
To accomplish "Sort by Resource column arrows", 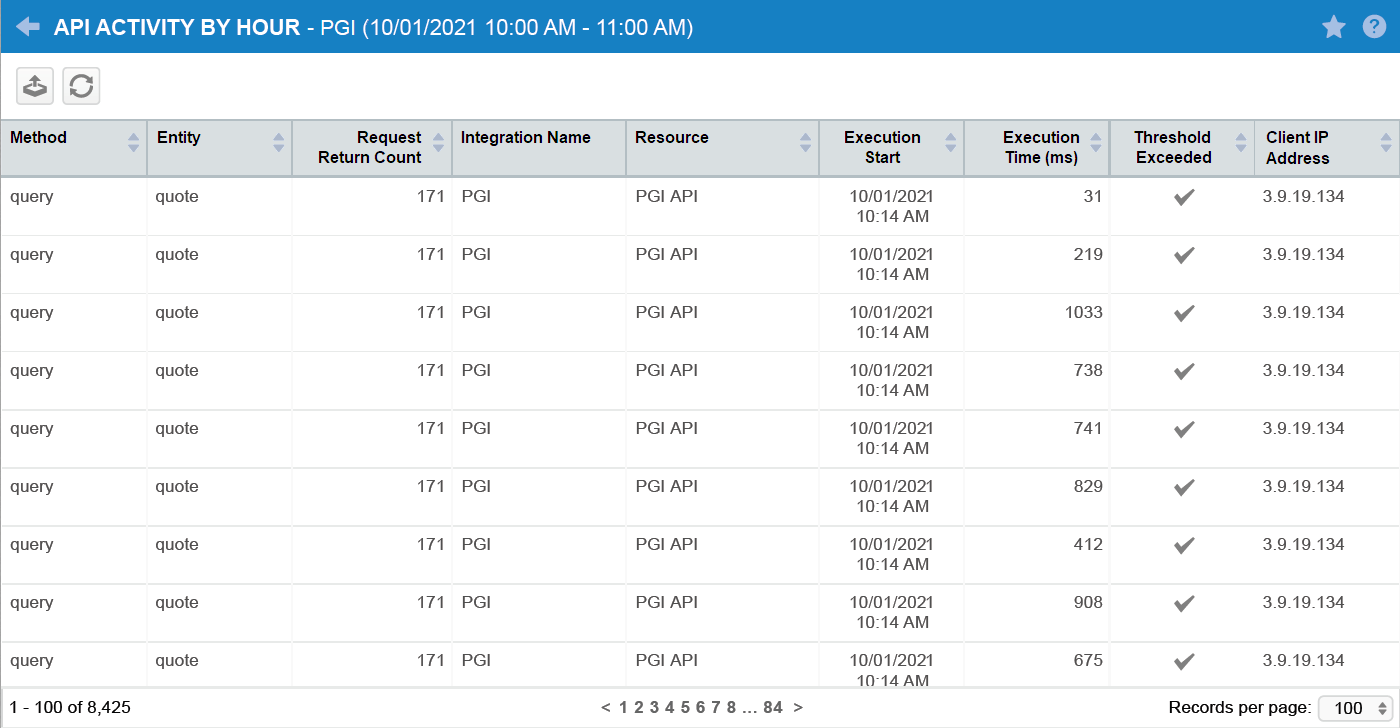I will [x=805, y=143].
